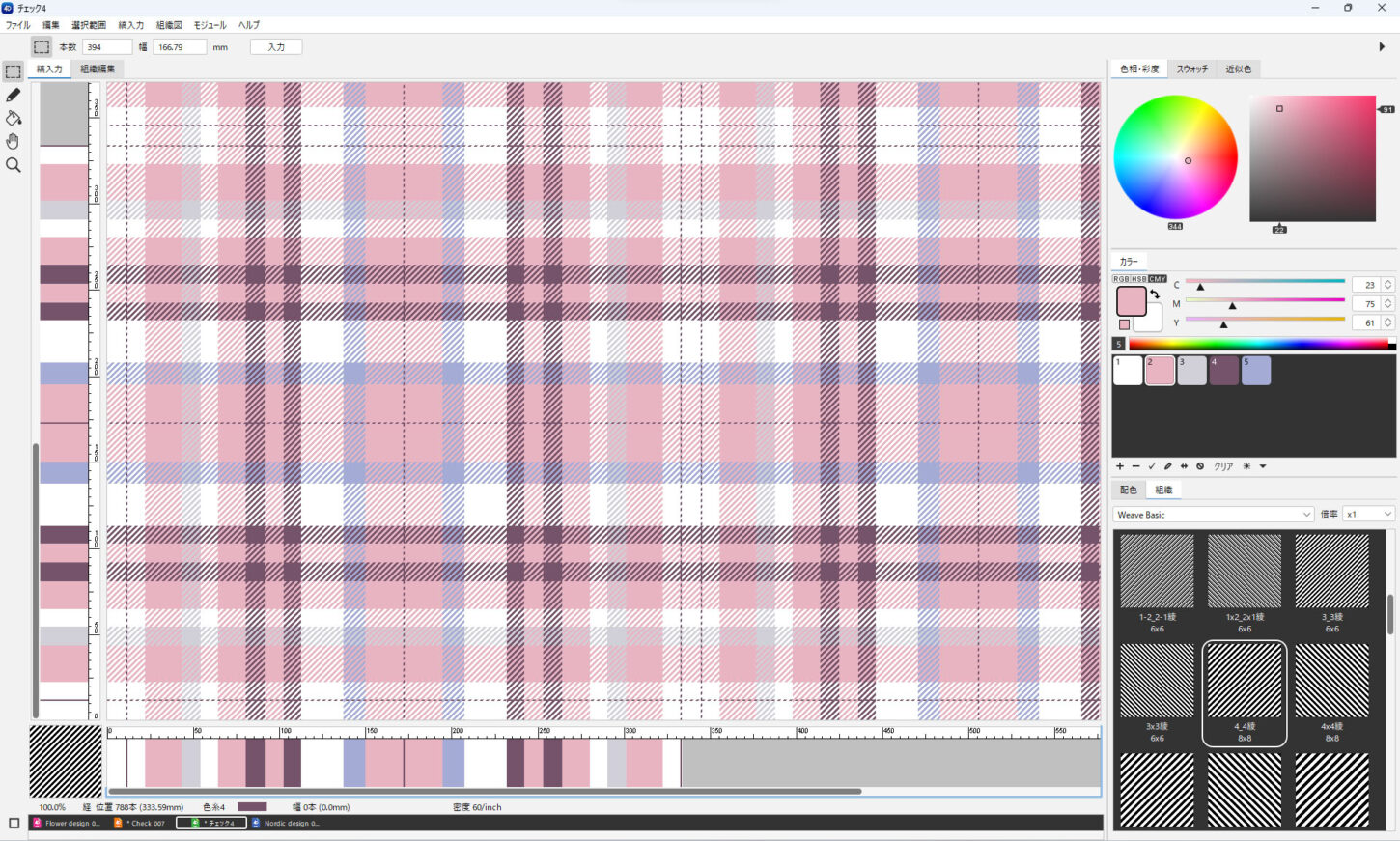Select the dark purple swatch number 4
The width and height of the screenshot is (1400, 841).
(x=1223, y=371)
